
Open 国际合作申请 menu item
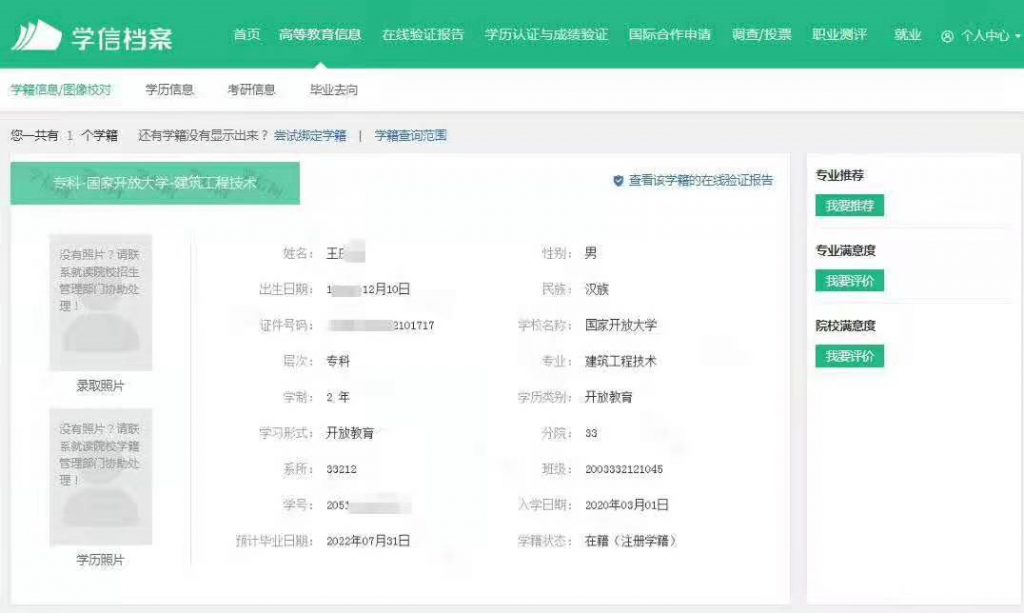point(670,35)
